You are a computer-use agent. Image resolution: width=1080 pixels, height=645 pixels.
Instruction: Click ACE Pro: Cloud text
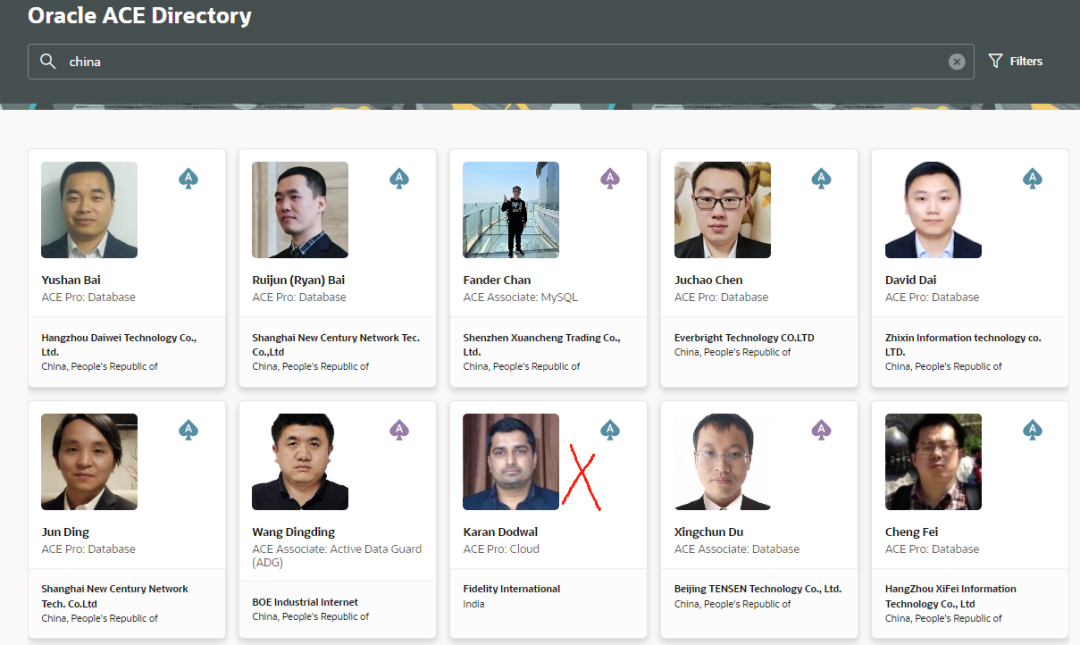pos(501,549)
